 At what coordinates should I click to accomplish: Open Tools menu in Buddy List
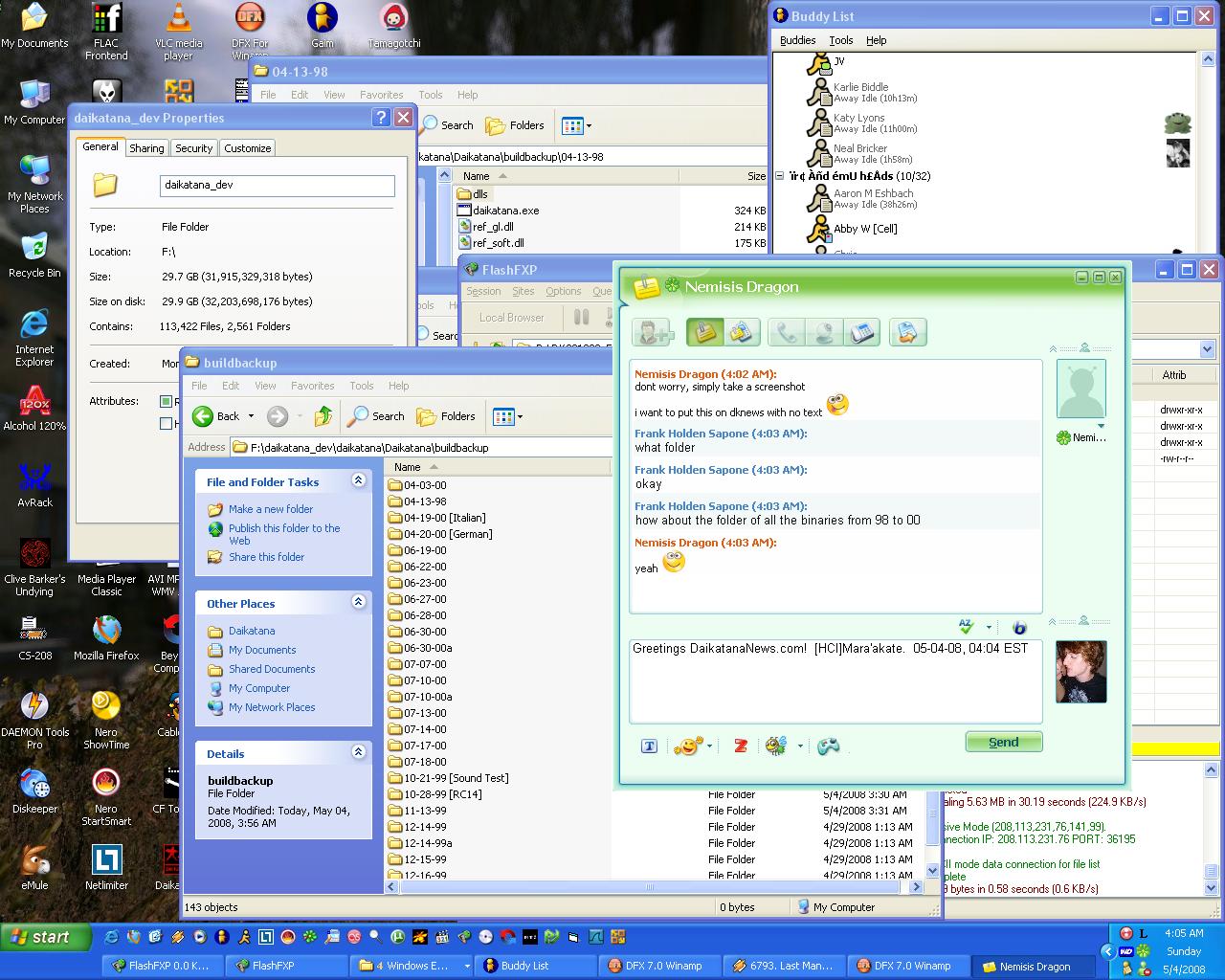(841, 40)
